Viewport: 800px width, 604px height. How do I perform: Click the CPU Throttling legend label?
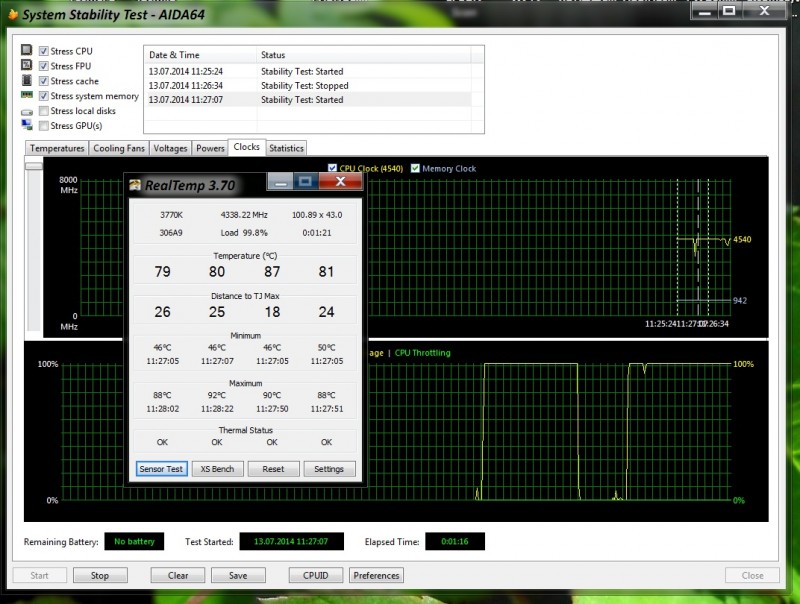pos(422,353)
